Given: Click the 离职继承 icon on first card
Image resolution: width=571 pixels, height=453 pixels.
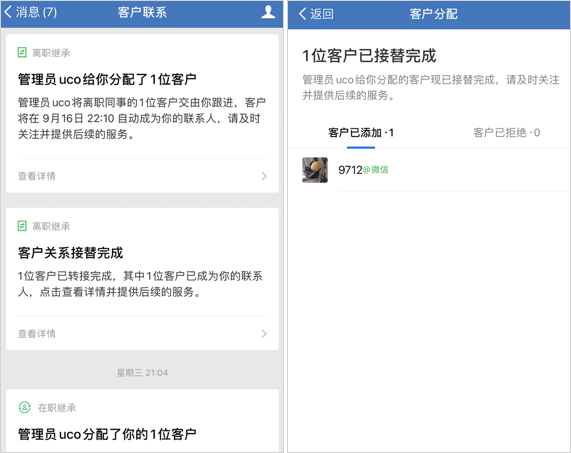Looking at the screenshot, I should [22, 52].
